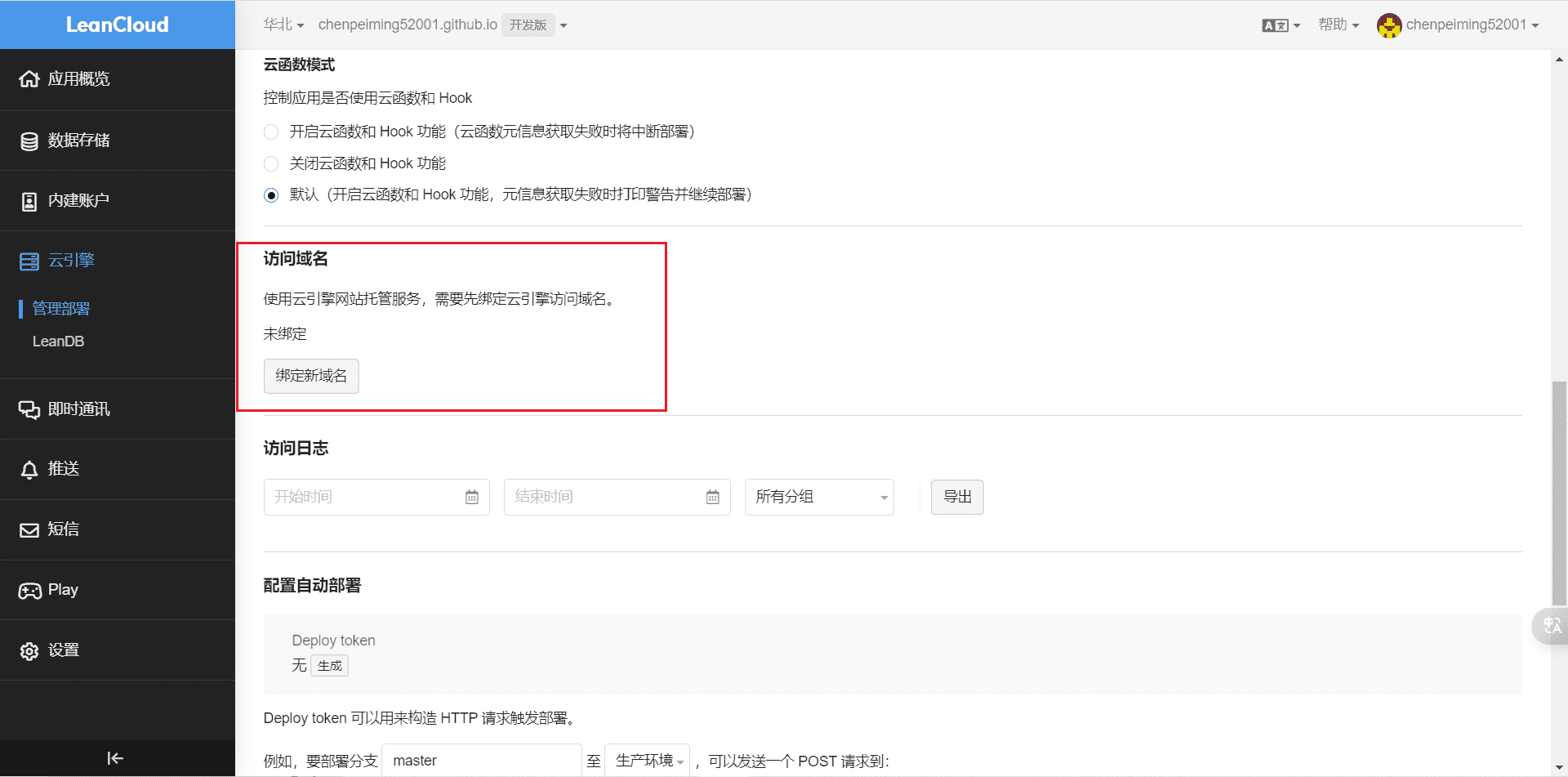Click the 云函数模式 heading

click(299, 65)
